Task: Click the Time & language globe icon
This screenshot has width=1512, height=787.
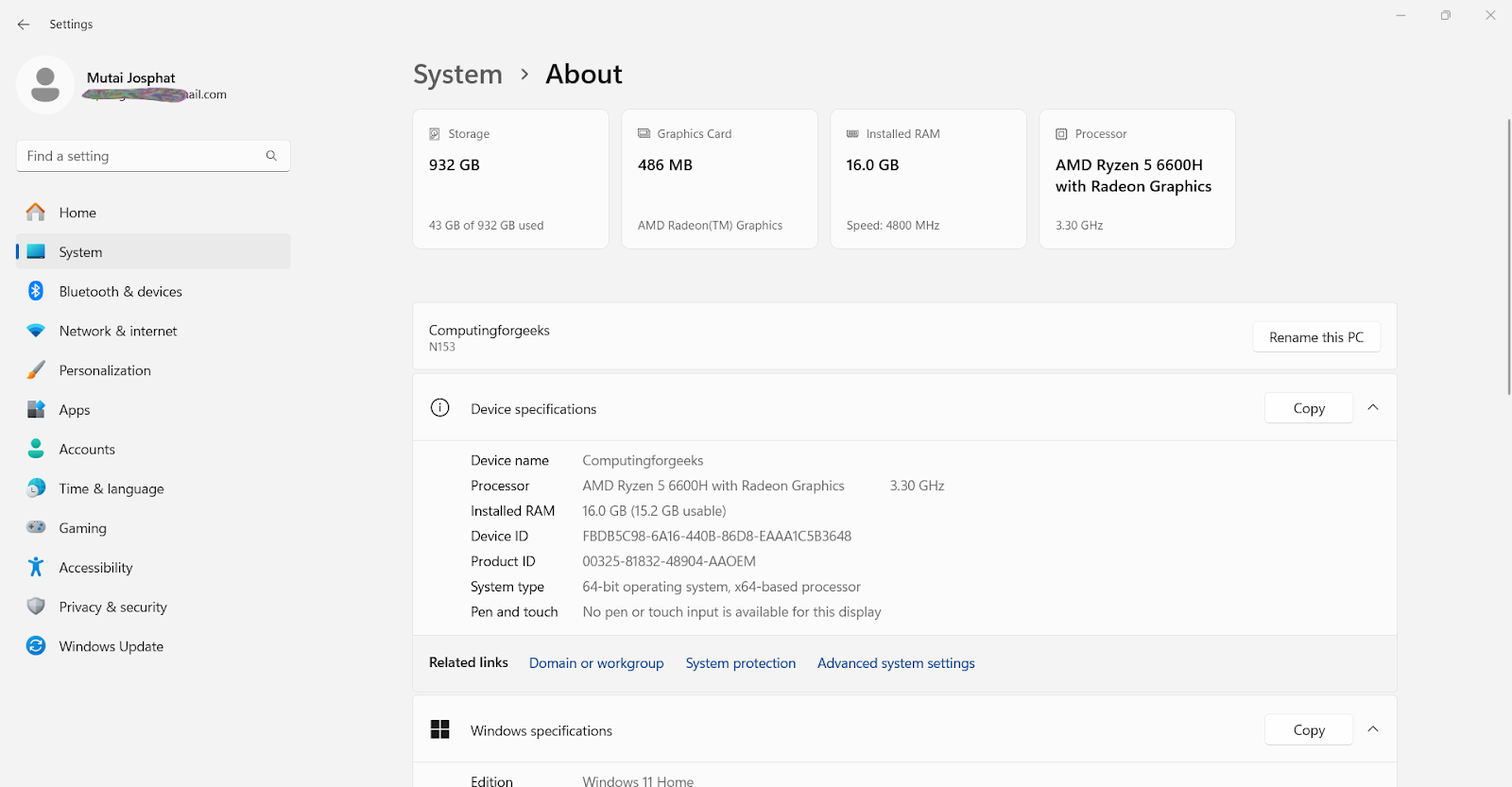Action: click(x=36, y=488)
